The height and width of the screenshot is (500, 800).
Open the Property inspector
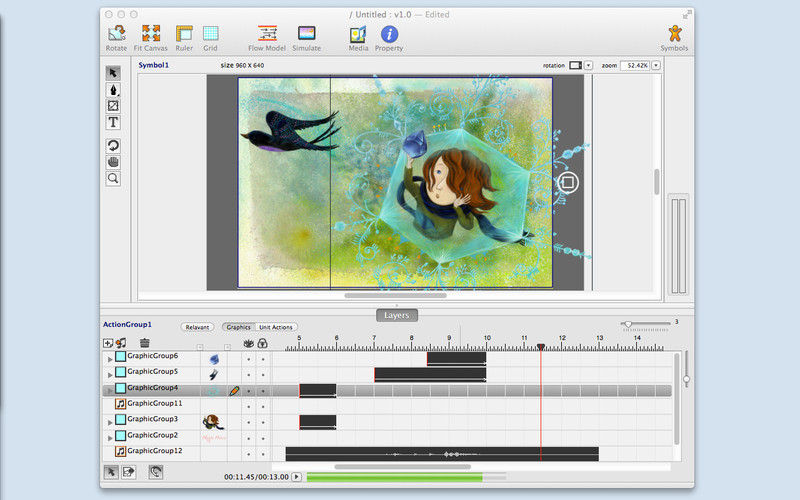(389, 34)
